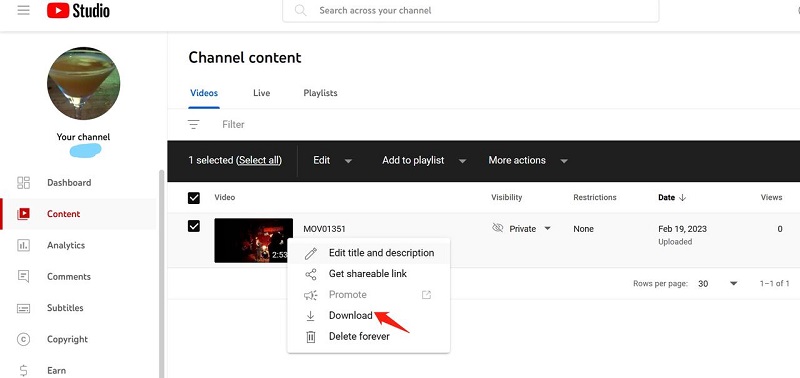Click the Content video icon in sidebar
The height and width of the screenshot is (378, 800).
[x=23, y=214]
